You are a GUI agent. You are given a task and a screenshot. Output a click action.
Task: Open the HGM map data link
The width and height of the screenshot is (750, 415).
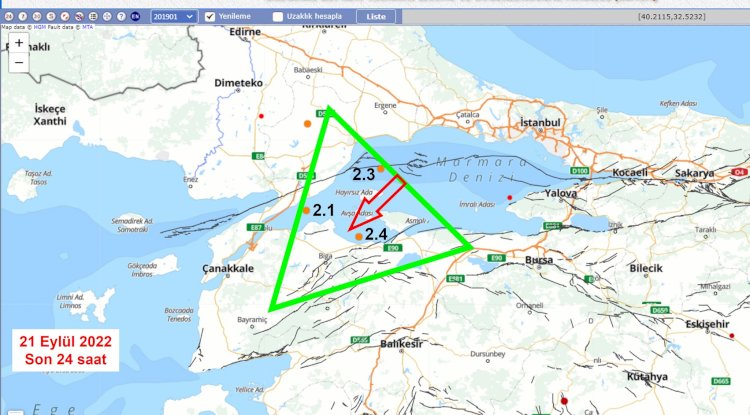(40, 27)
